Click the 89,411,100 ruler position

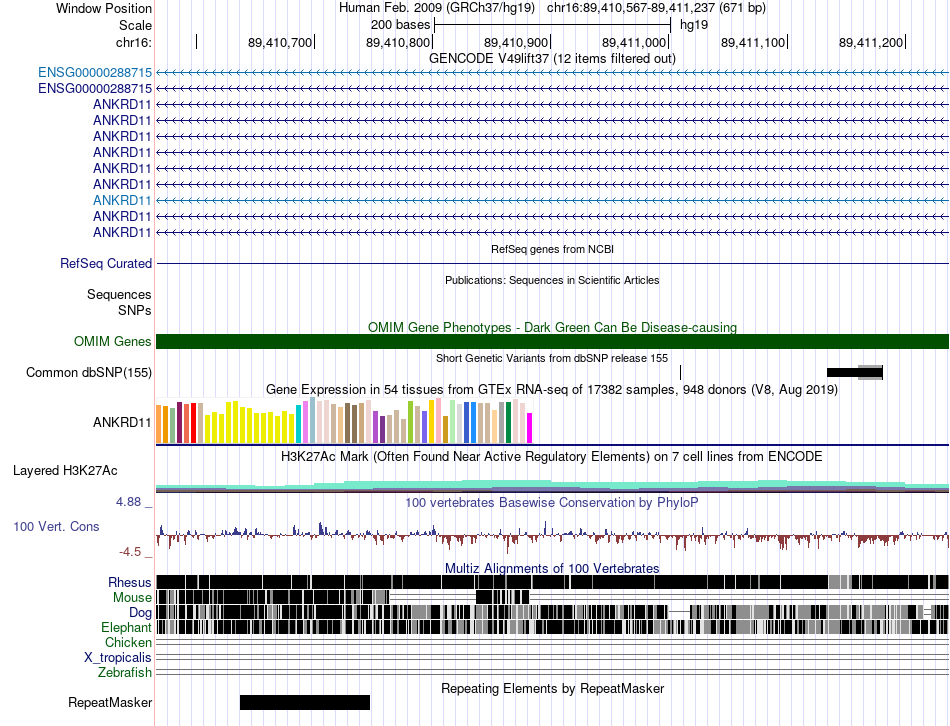pyautogui.click(x=752, y=42)
